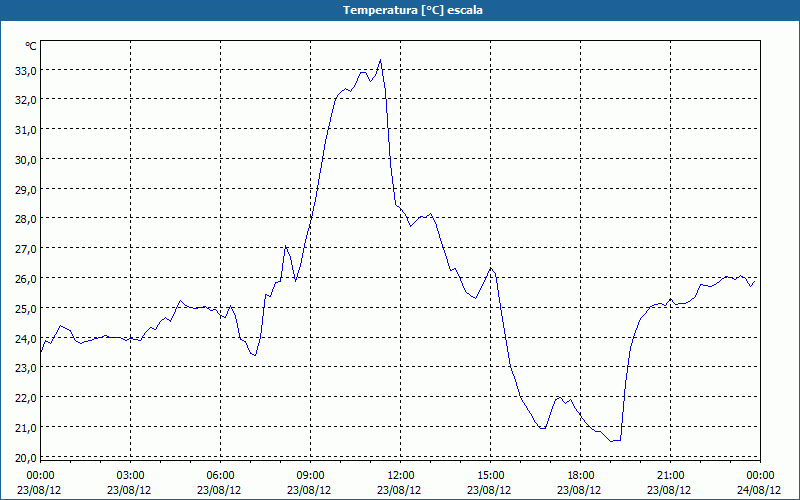Image resolution: width=800 pixels, height=500 pixels.
Task: Click the 09:00 time label
Action: 311,476
